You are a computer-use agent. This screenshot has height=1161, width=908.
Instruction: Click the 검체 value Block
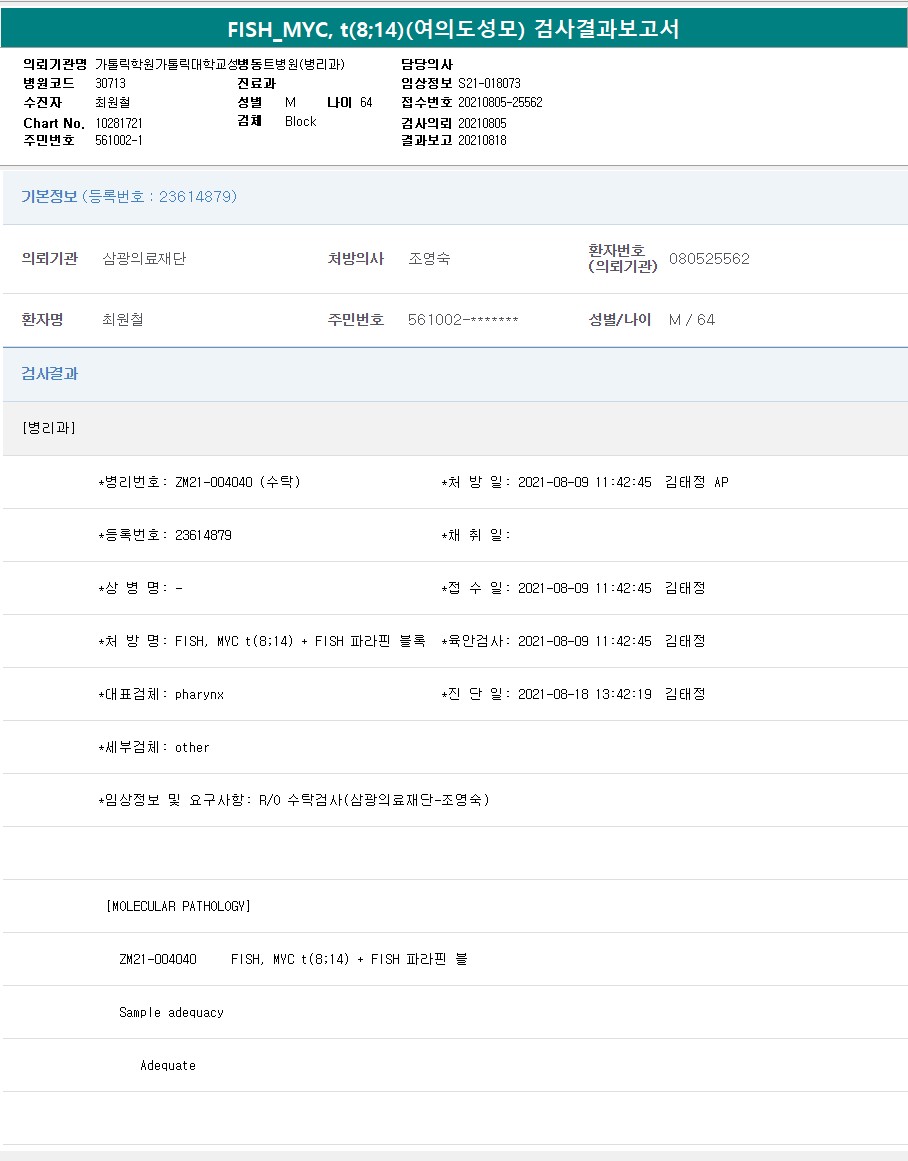pyautogui.click(x=300, y=122)
